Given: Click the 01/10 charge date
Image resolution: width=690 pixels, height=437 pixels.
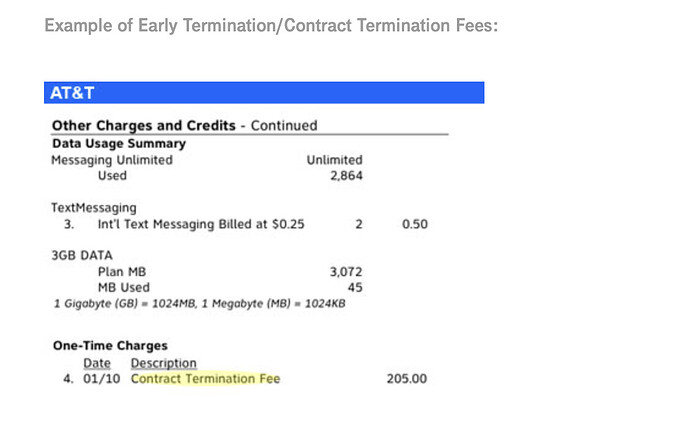Looking at the screenshot, I should tap(102, 379).
